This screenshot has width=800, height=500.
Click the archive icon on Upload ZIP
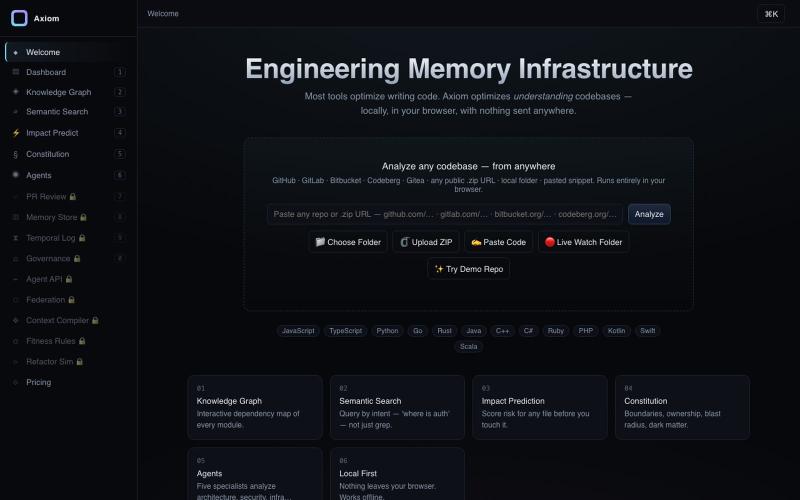405,242
